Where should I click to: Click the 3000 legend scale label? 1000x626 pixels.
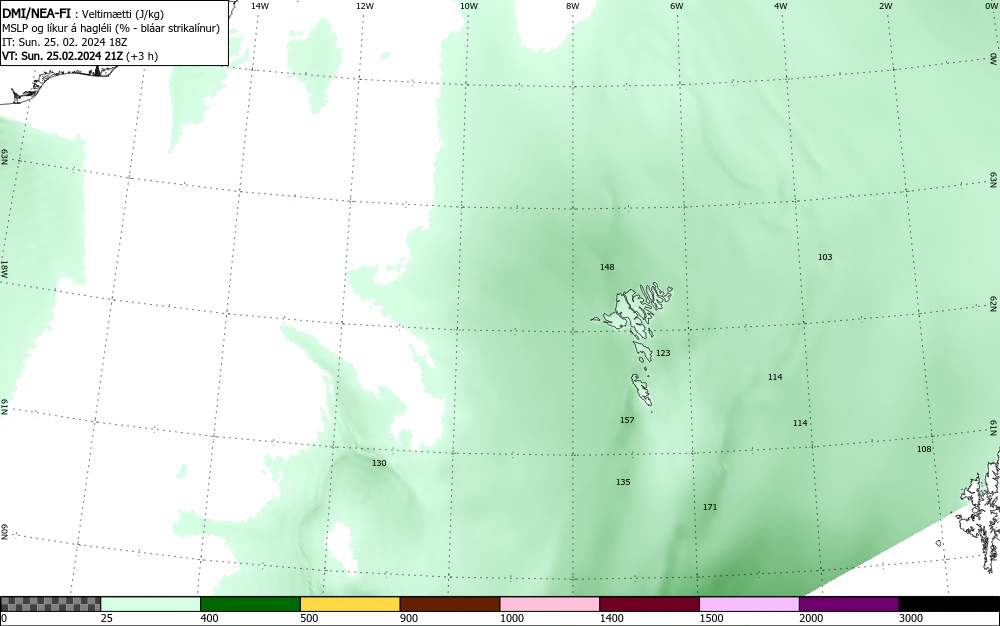tap(911, 618)
